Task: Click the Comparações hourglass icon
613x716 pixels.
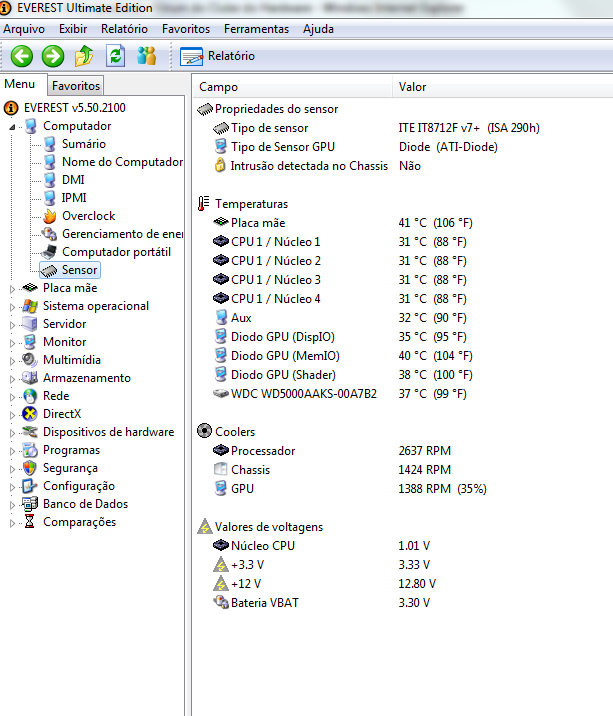Action: coord(29,521)
